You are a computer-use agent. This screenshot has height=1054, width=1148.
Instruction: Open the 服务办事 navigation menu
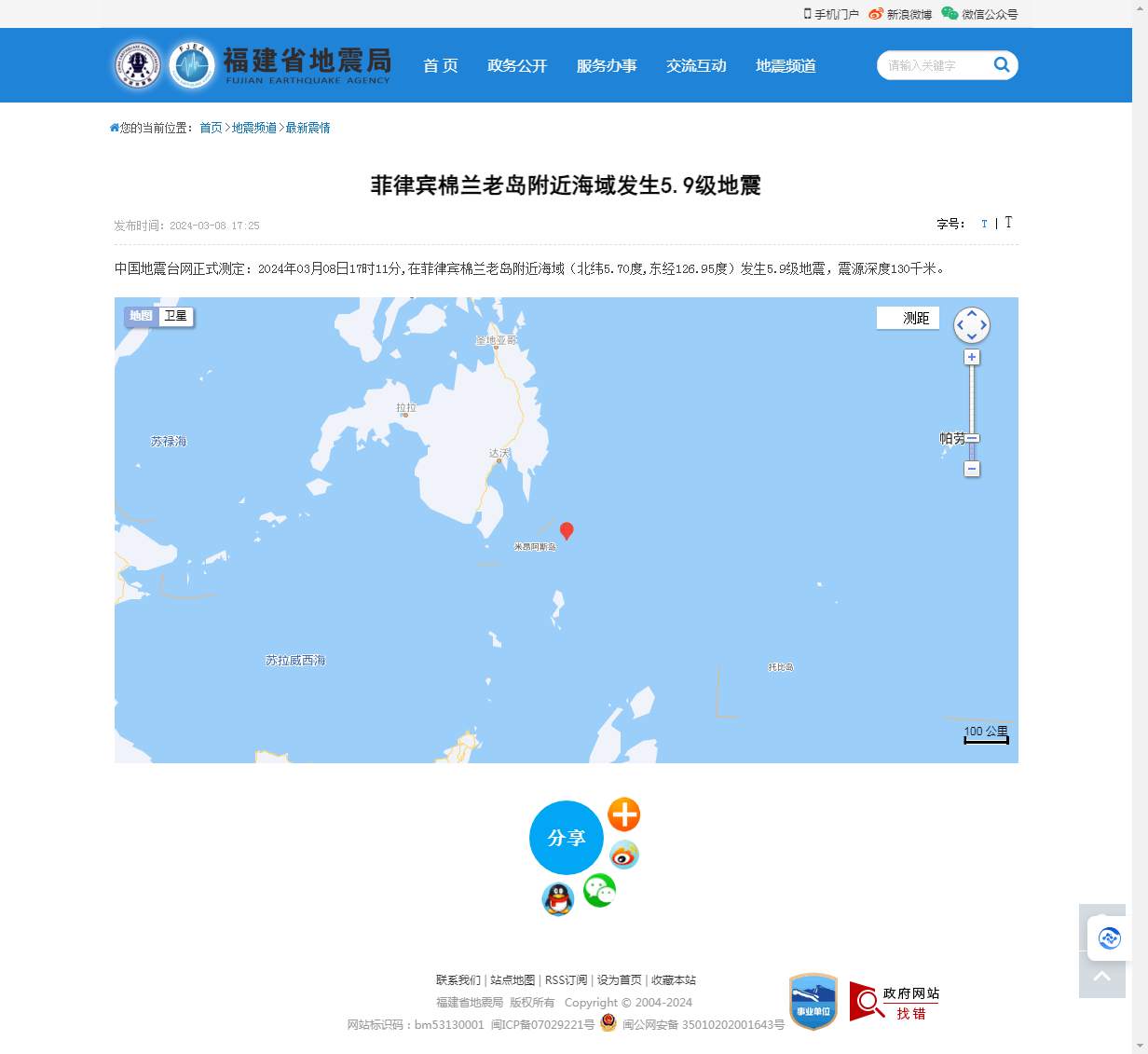(x=607, y=65)
